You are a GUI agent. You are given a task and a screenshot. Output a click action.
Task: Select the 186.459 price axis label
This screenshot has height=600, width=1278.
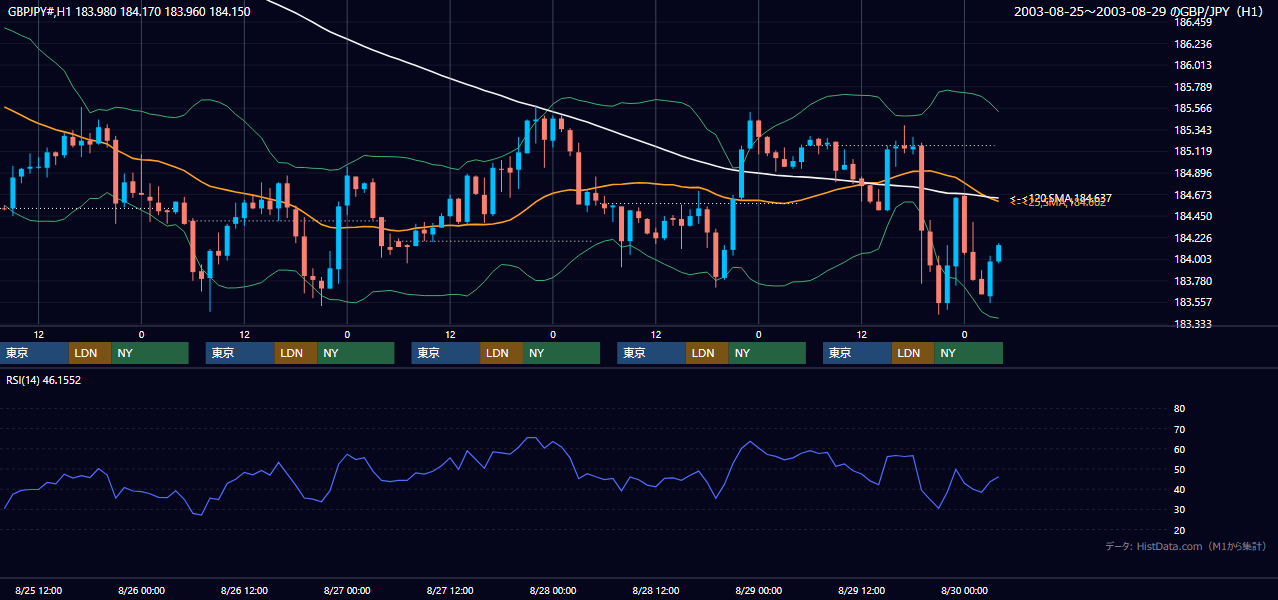click(x=1193, y=22)
